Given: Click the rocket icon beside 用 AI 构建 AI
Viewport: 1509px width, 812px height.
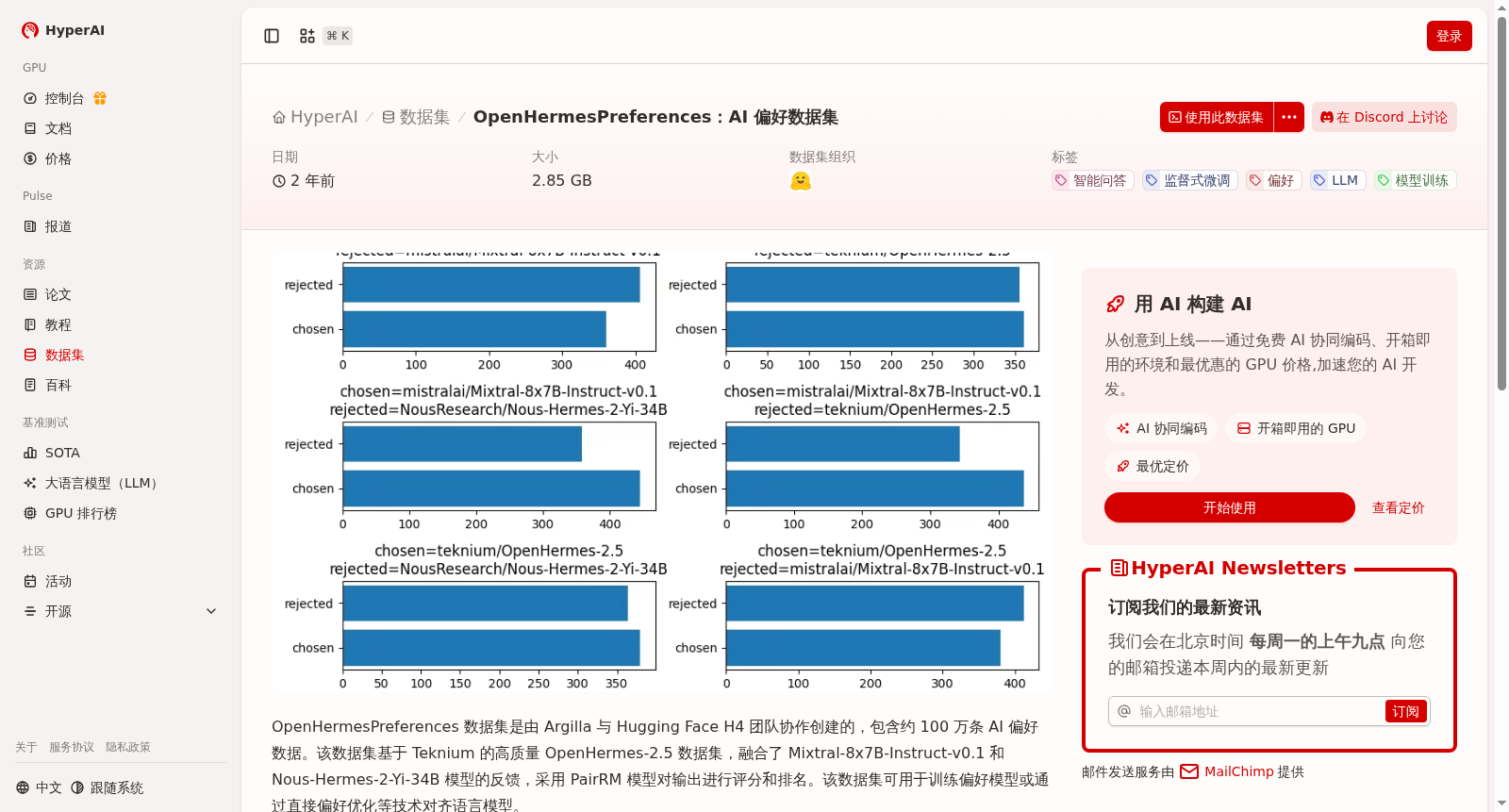Looking at the screenshot, I should click(x=1116, y=304).
